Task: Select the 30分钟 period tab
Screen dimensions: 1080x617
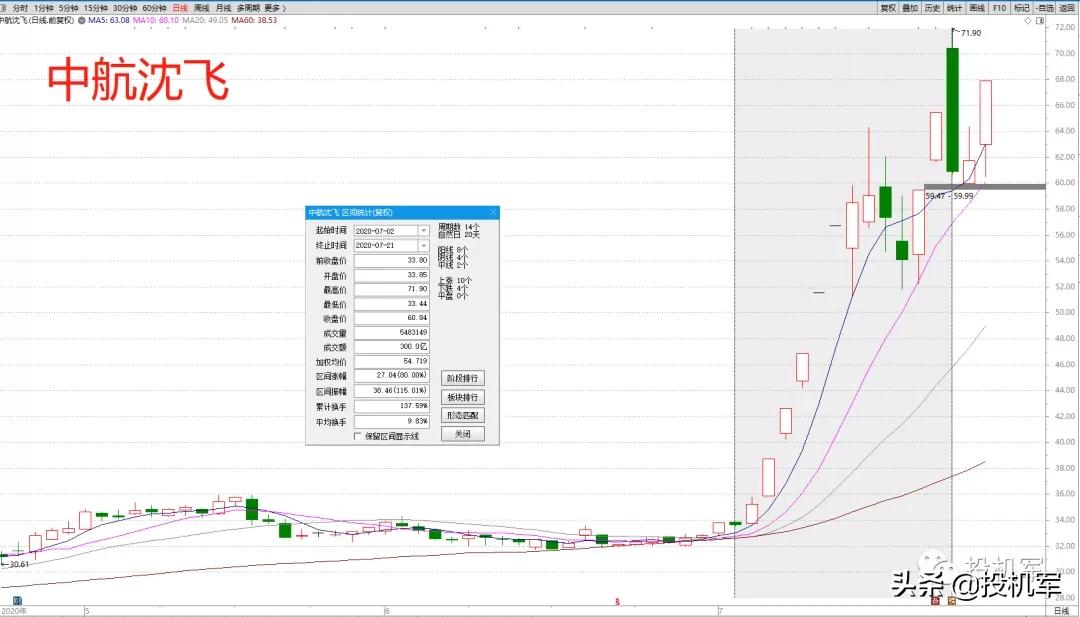Action: [125, 8]
